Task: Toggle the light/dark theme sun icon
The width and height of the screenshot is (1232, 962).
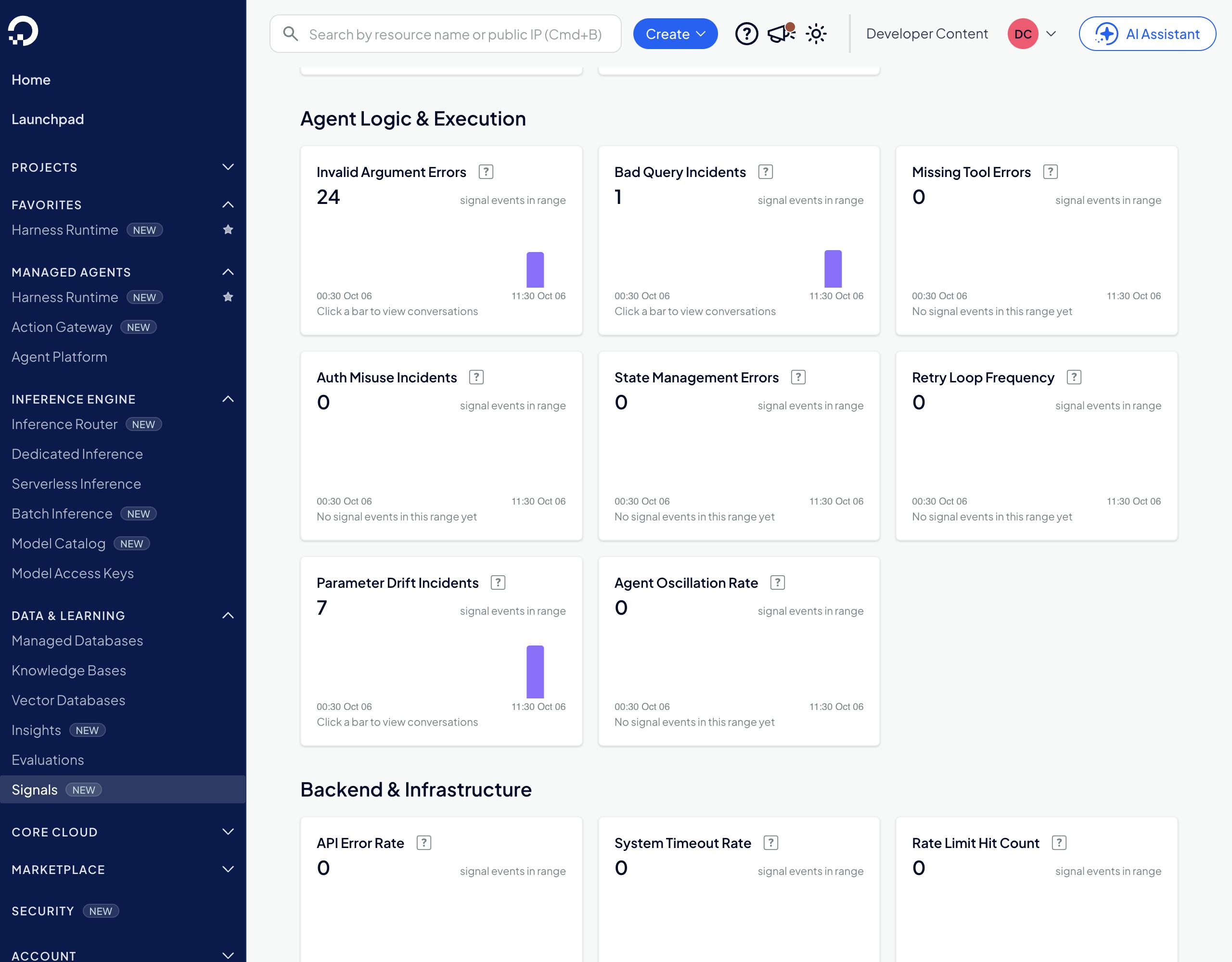Action: (x=816, y=34)
